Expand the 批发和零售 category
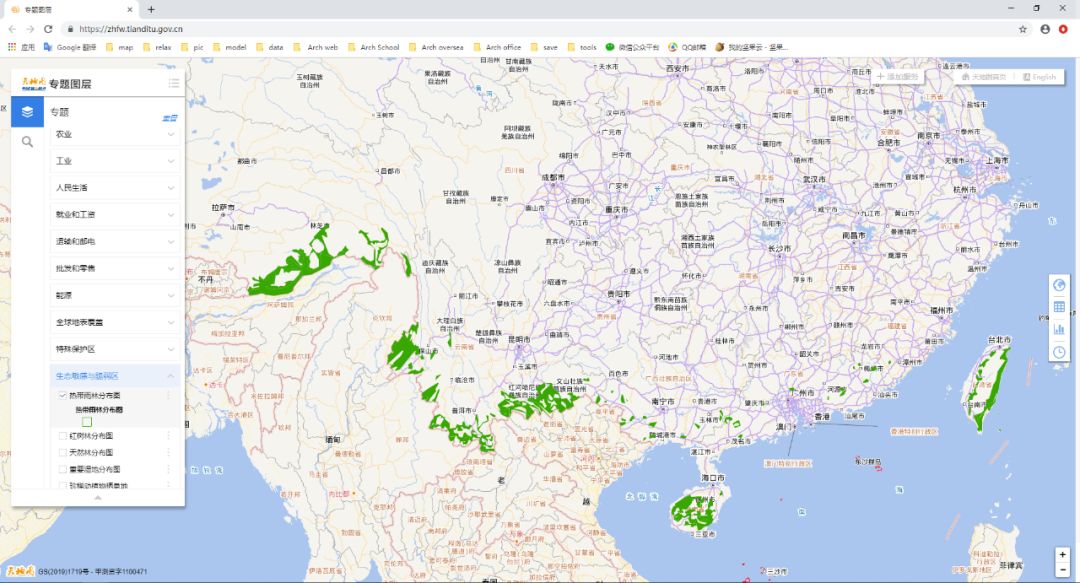The height and width of the screenshot is (583, 1080). [x=115, y=268]
